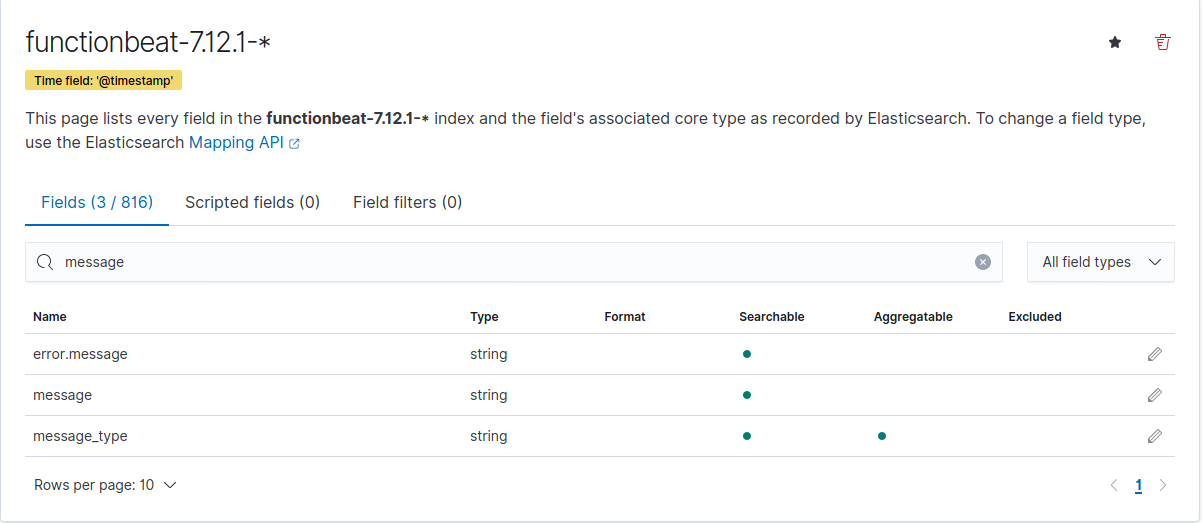Select the Fields tab
1202x523 pixels.
[96, 202]
